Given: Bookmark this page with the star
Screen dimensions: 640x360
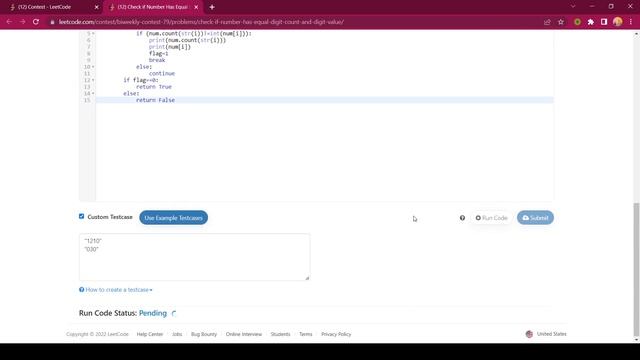Looking at the screenshot, I should pos(561,22).
